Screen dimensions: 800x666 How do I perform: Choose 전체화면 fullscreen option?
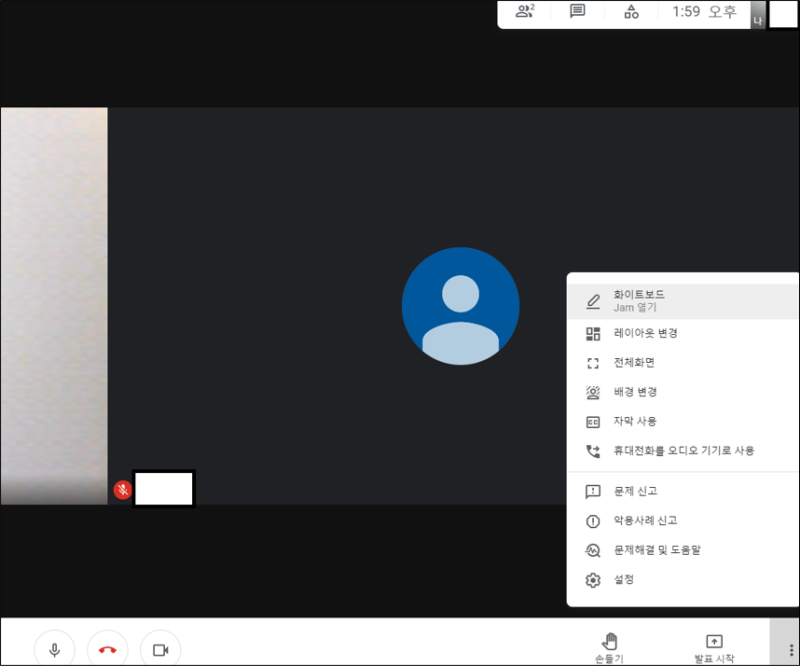pos(683,363)
